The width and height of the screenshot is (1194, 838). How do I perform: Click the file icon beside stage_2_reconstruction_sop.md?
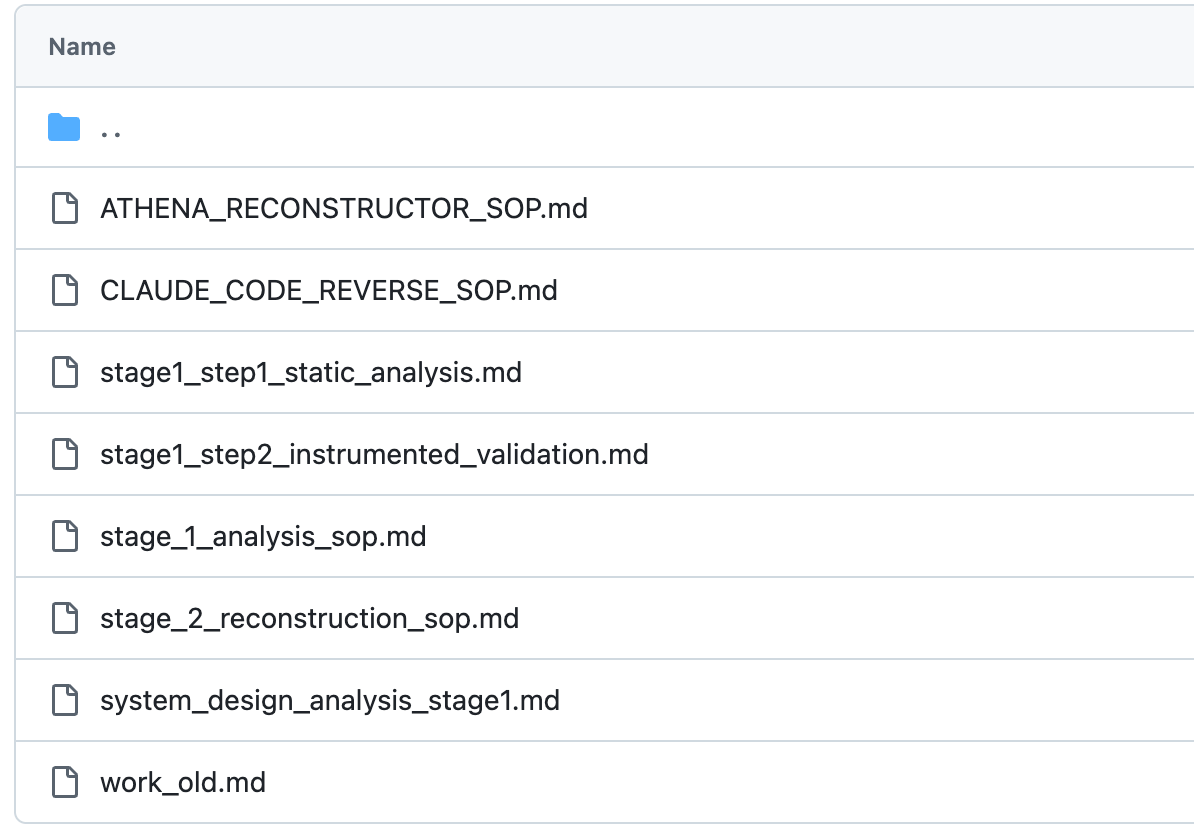click(x=65, y=618)
